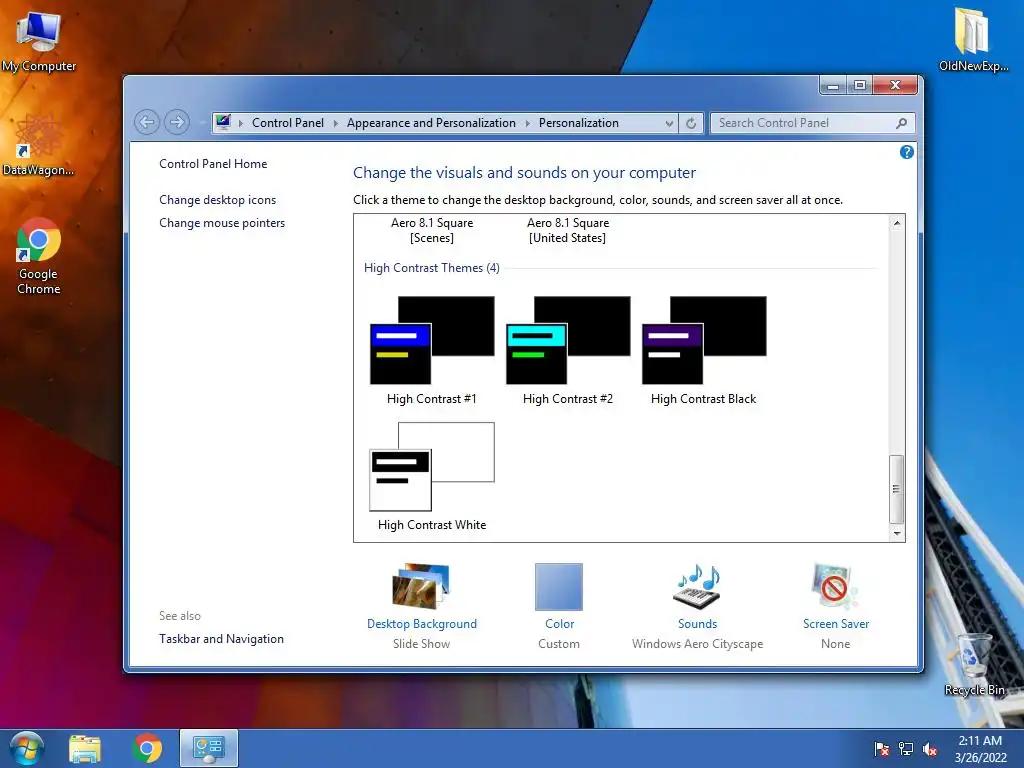Image resolution: width=1024 pixels, height=768 pixels.
Task: Click the High Contrast Themes (4) header
Action: pos(432,268)
